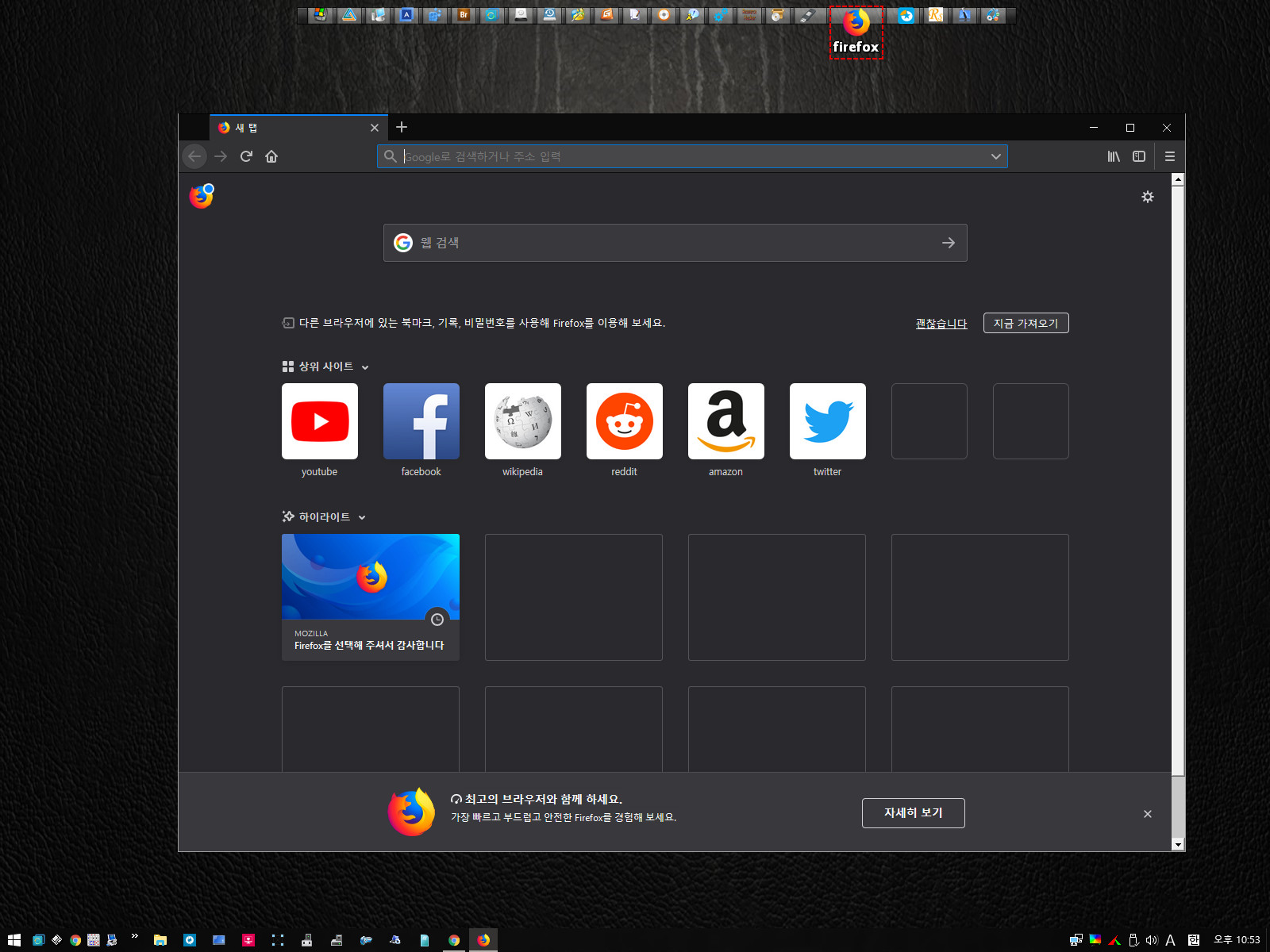This screenshot has height=952, width=1270.
Task: Click the 지금 가져오기 import button
Action: tap(1026, 323)
